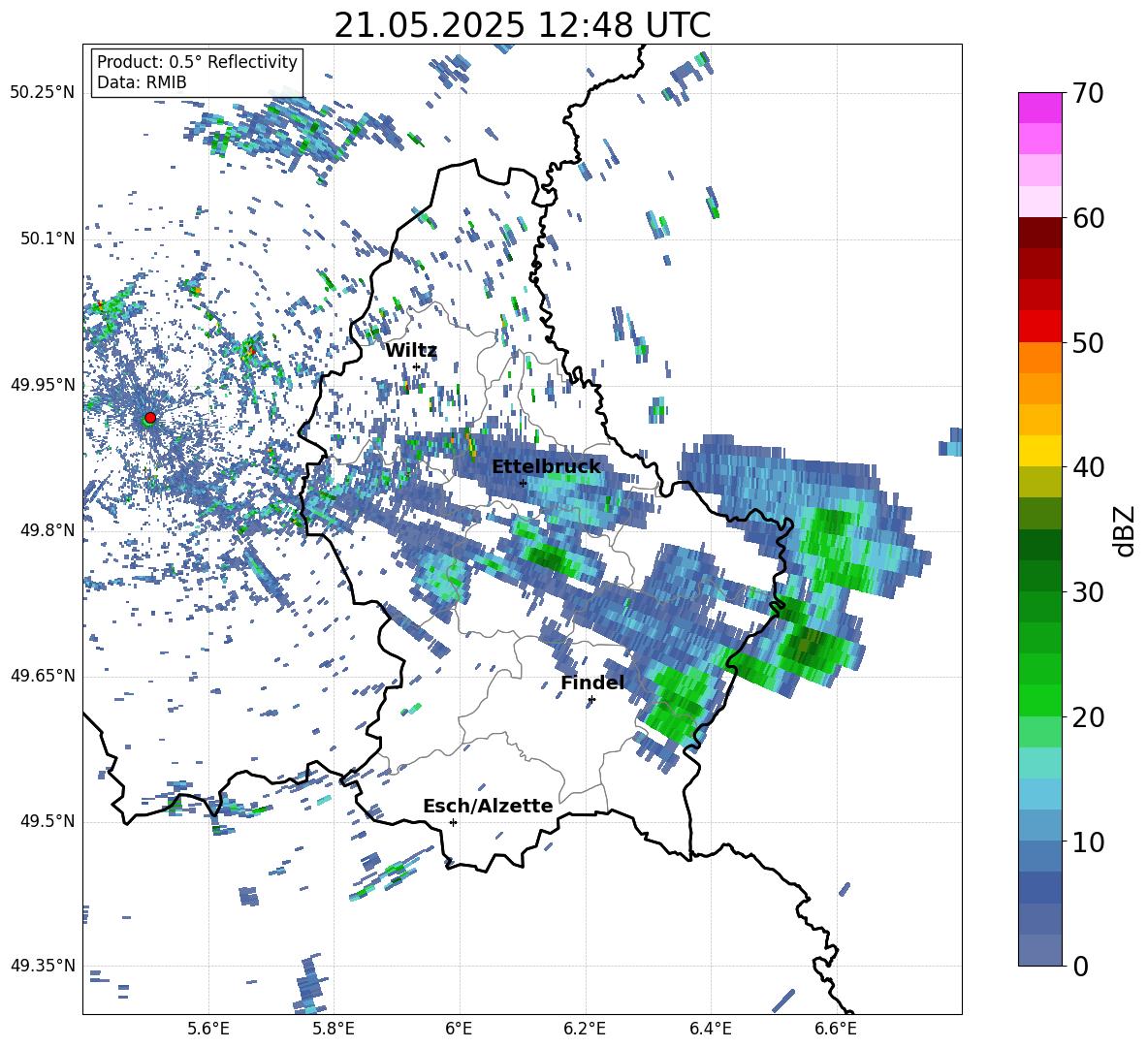Click the 0 tick label on colorbar
Image resolution: width=1148 pixels, height=1048 pixels.
(1080, 966)
